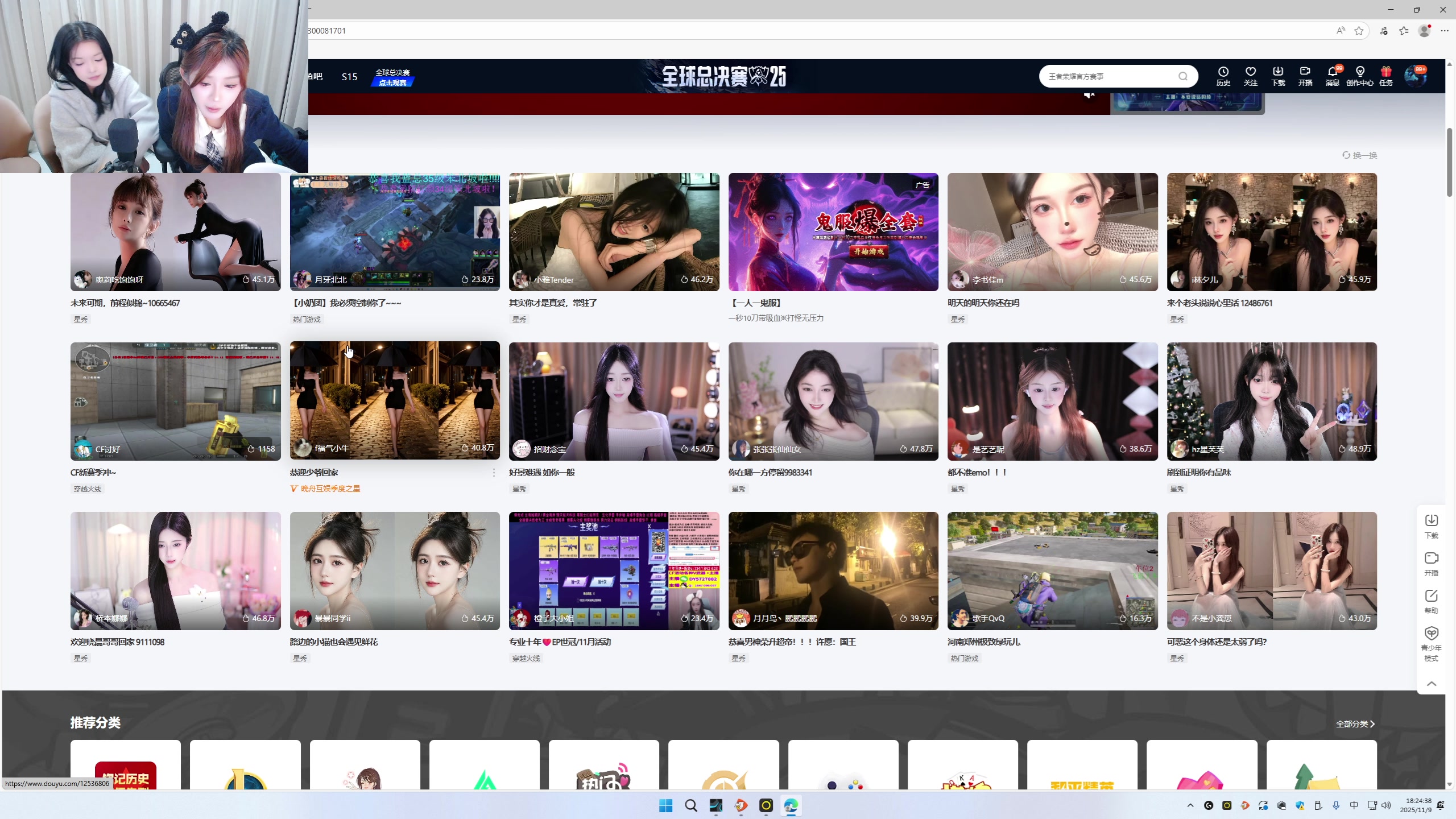The height and width of the screenshot is (819, 1456).
Task: Open the History (历史) clock icon
Action: point(1223,72)
